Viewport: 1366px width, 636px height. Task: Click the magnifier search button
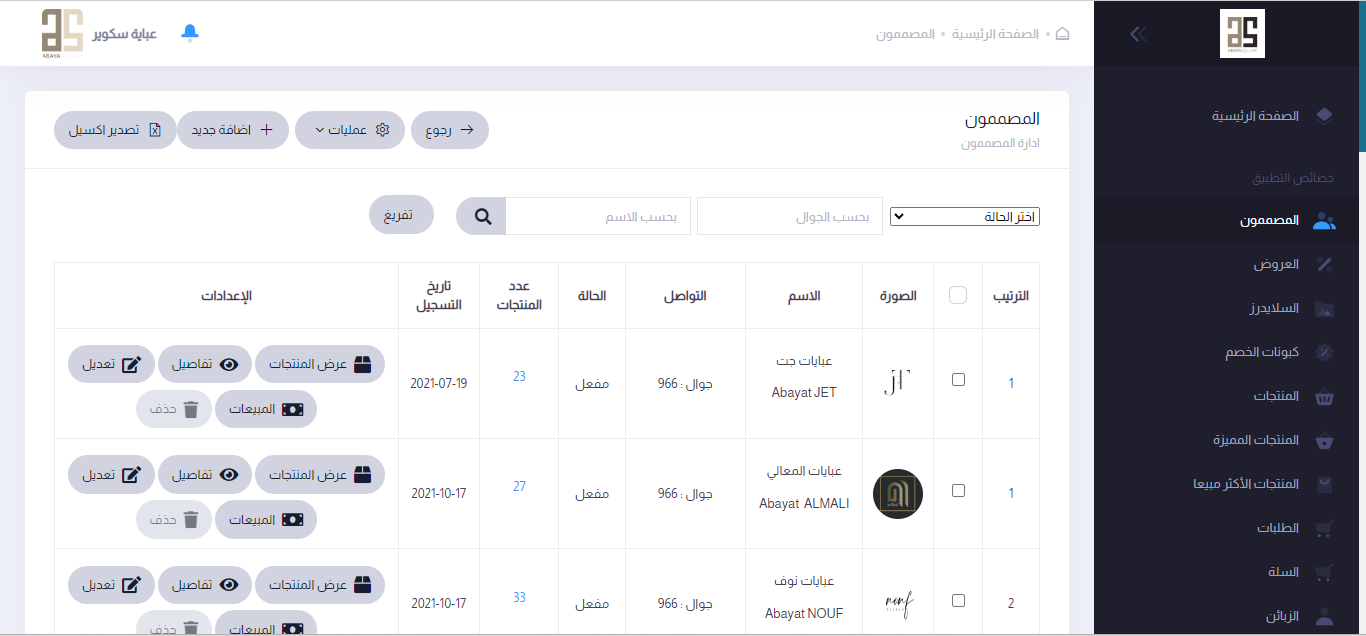pos(482,216)
